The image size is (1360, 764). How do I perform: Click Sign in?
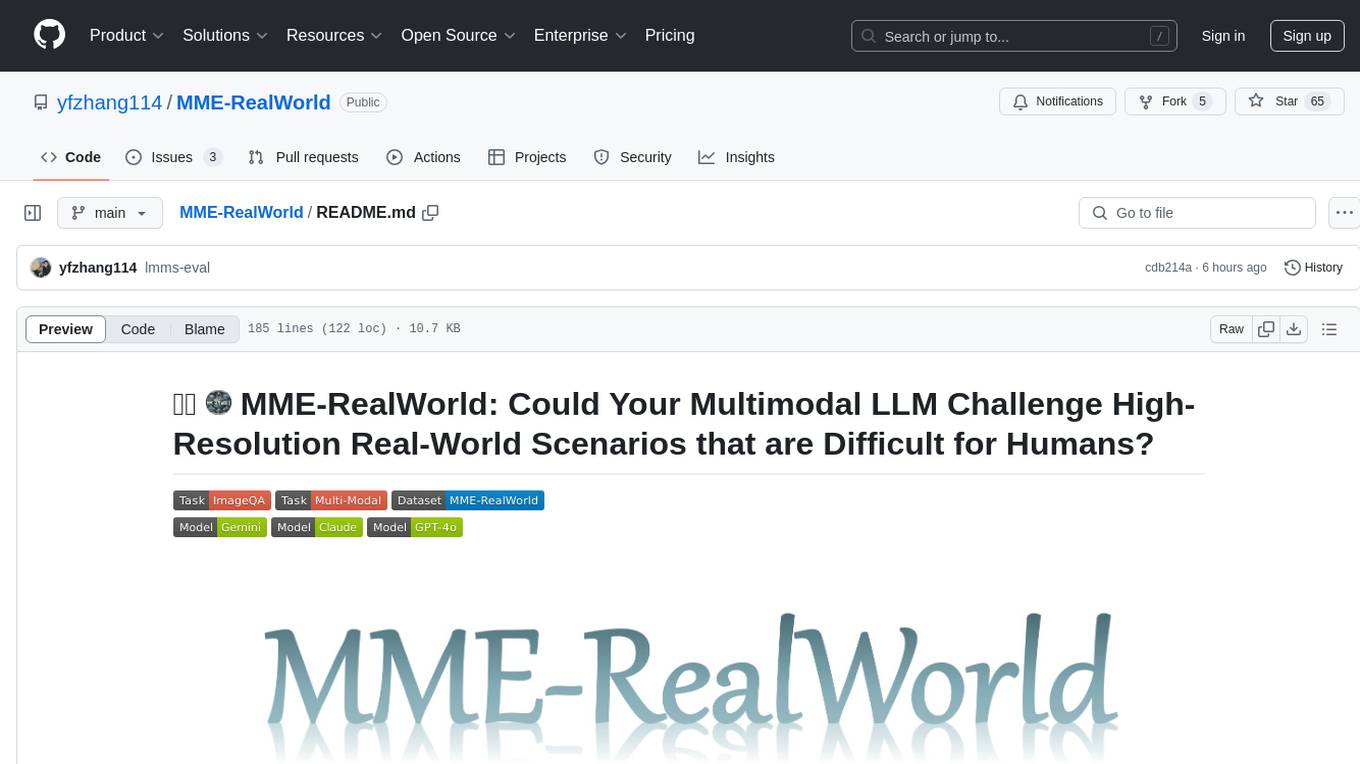click(x=1223, y=35)
